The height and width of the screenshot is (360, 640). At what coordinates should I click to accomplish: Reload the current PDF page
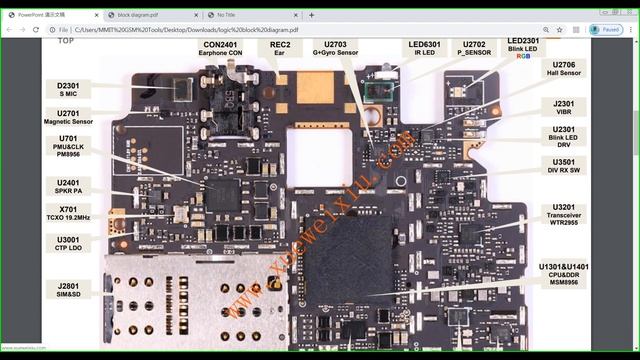coord(36,30)
